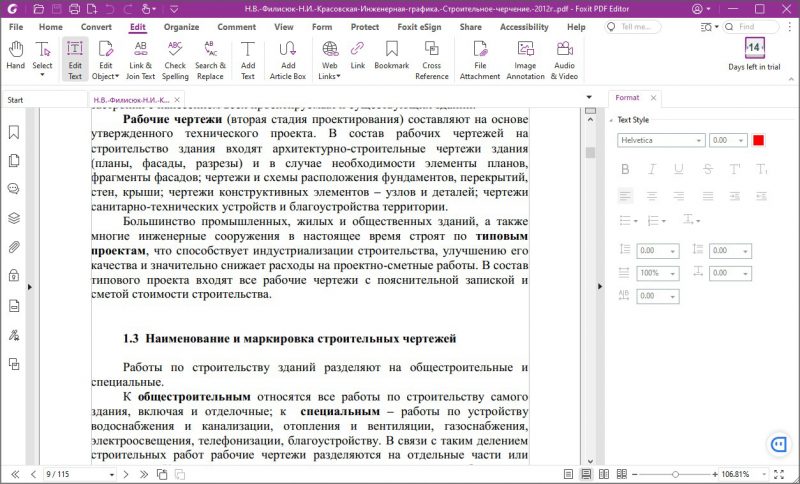Switch to single page view mode
The height and width of the screenshot is (484, 800).
tap(568, 474)
